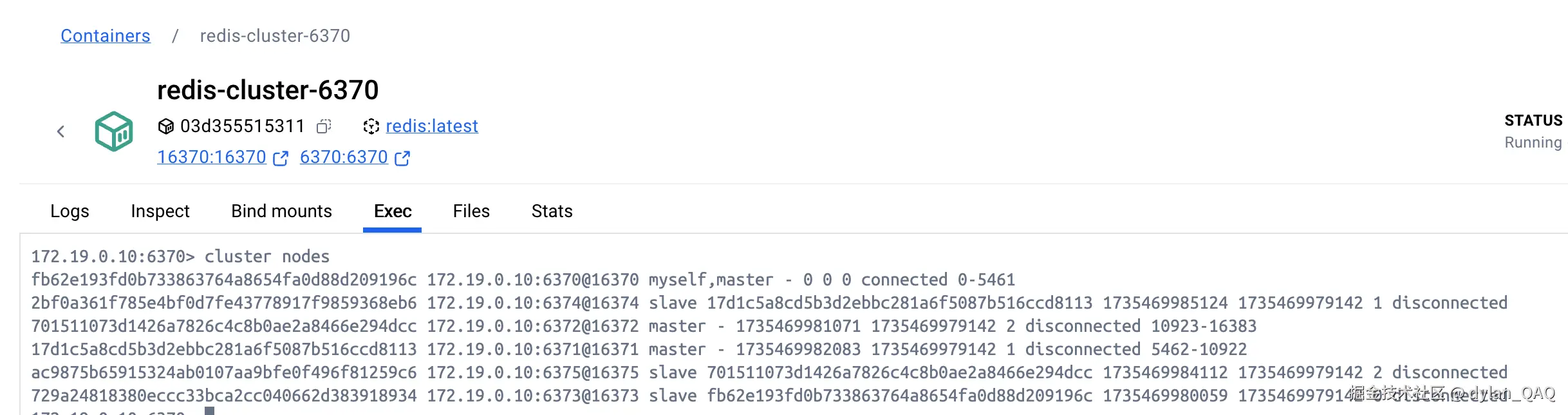Viewport: 1568px width, 415px height.
Task: Switch to the Logs tab
Action: [x=70, y=211]
